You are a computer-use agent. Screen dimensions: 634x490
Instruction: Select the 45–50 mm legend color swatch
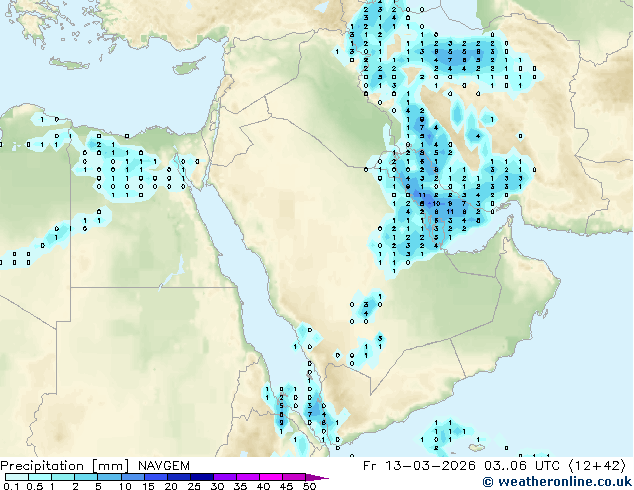[294, 477]
